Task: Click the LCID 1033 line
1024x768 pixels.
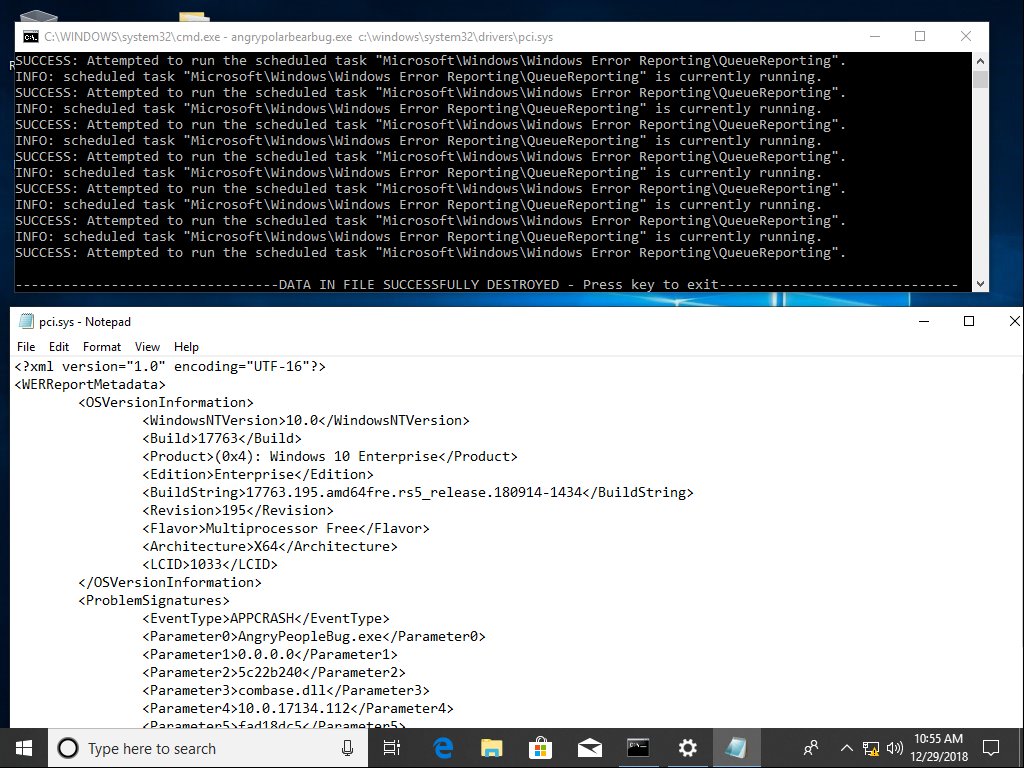Action: tap(210, 564)
